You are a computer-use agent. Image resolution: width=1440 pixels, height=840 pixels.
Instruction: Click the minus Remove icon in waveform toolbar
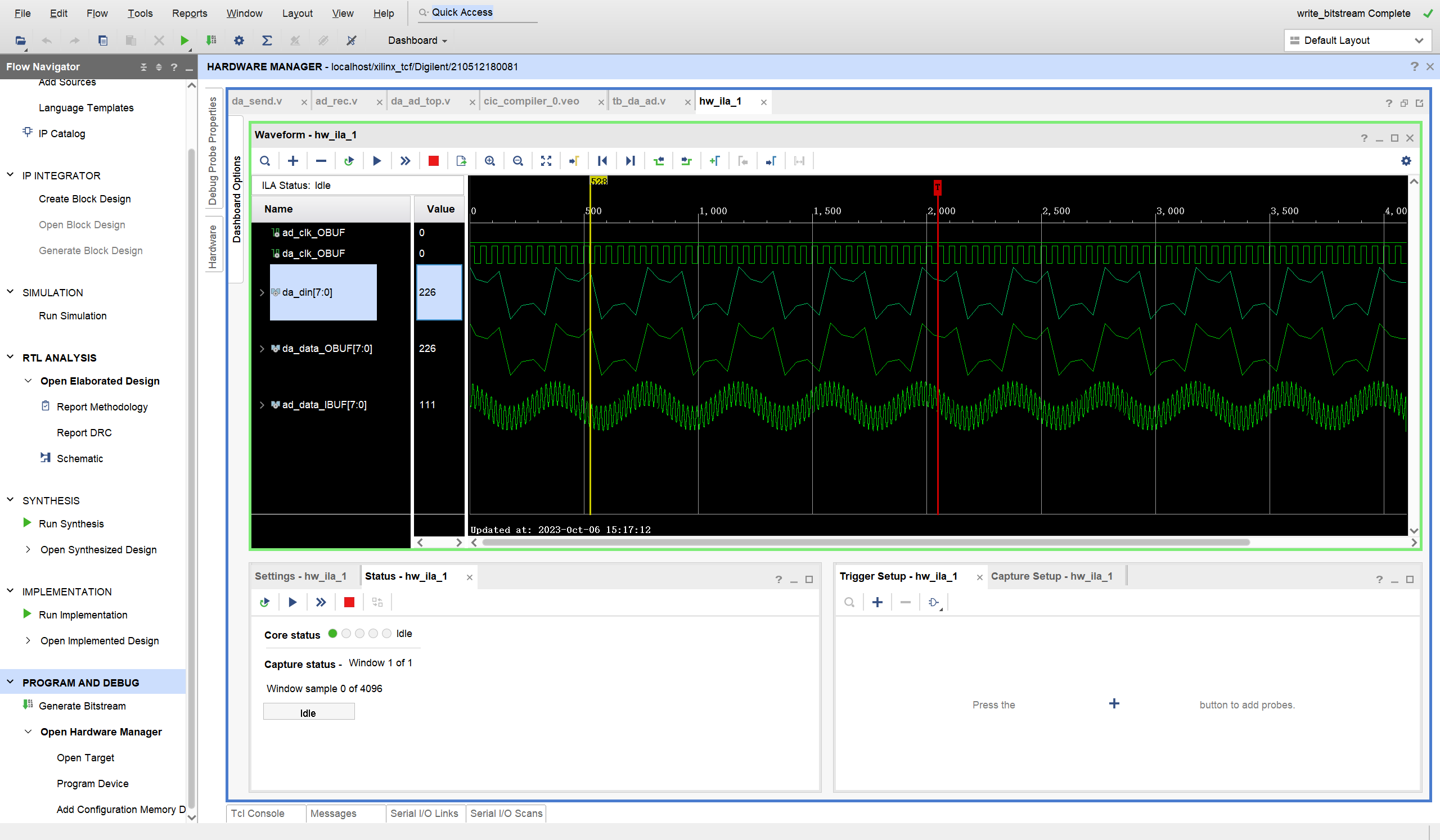321,161
